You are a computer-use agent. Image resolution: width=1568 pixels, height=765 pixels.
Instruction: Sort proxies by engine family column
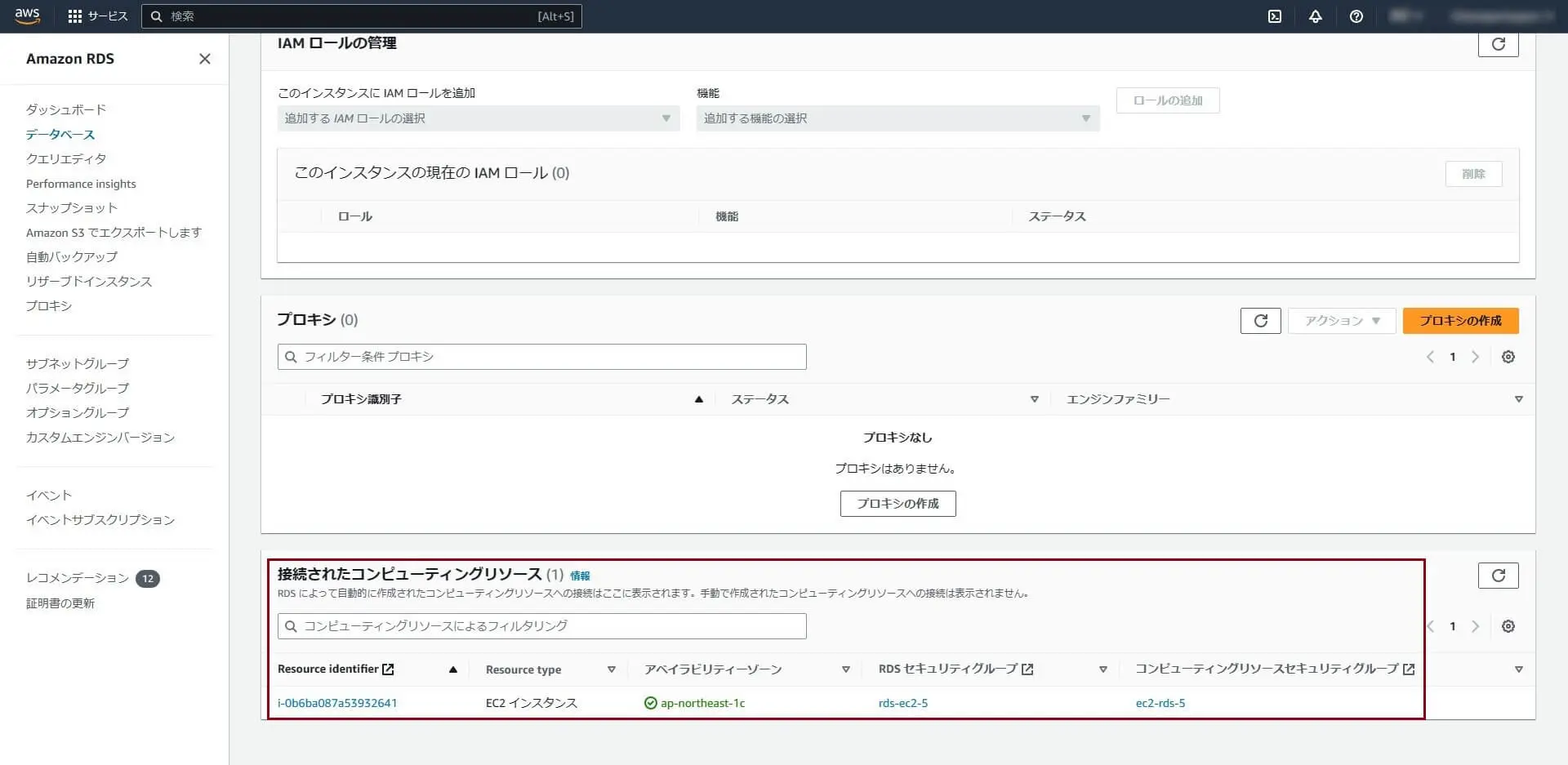[1519, 399]
